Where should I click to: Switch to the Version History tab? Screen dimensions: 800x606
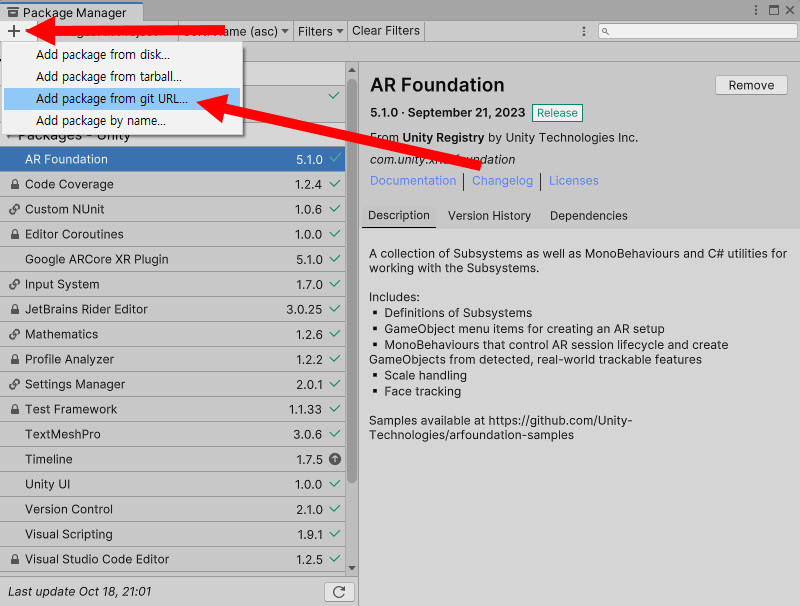489,216
